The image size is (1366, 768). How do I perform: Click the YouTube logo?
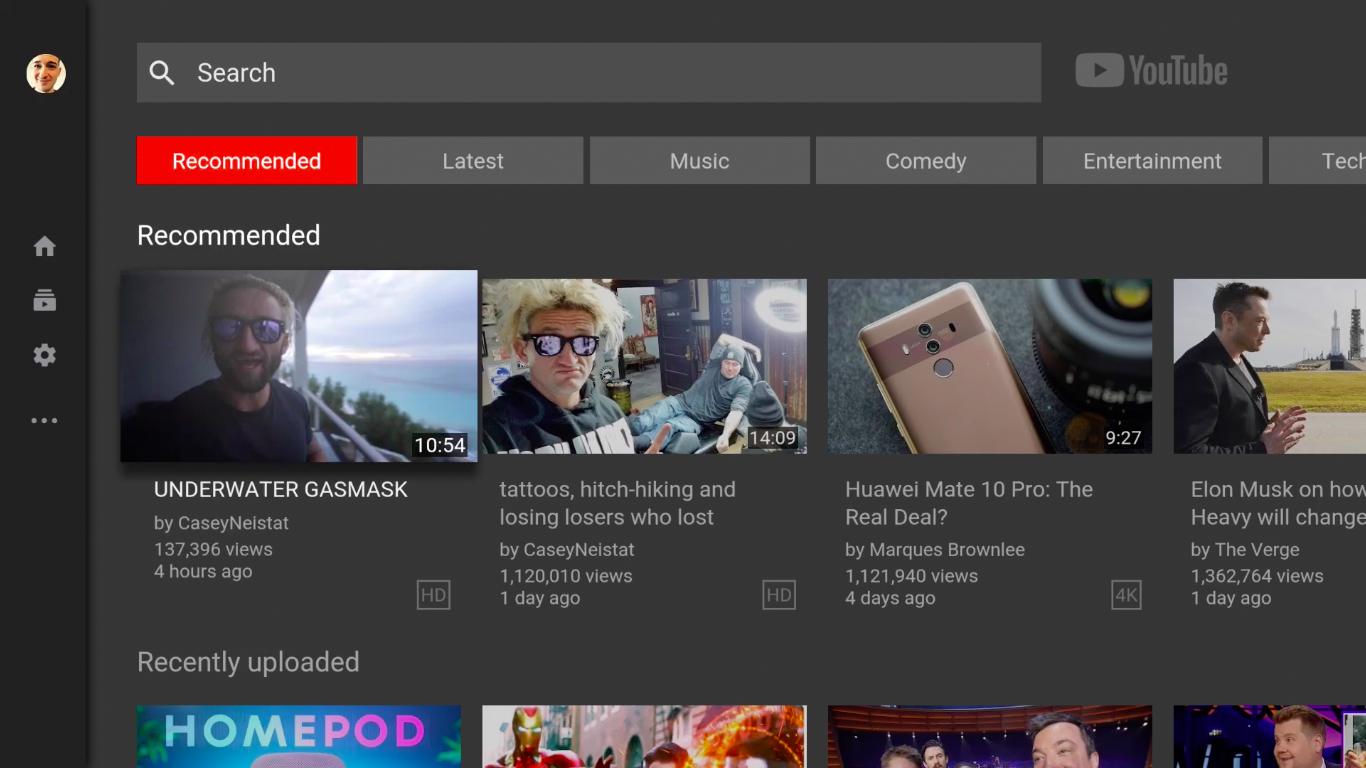(x=1151, y=70)
